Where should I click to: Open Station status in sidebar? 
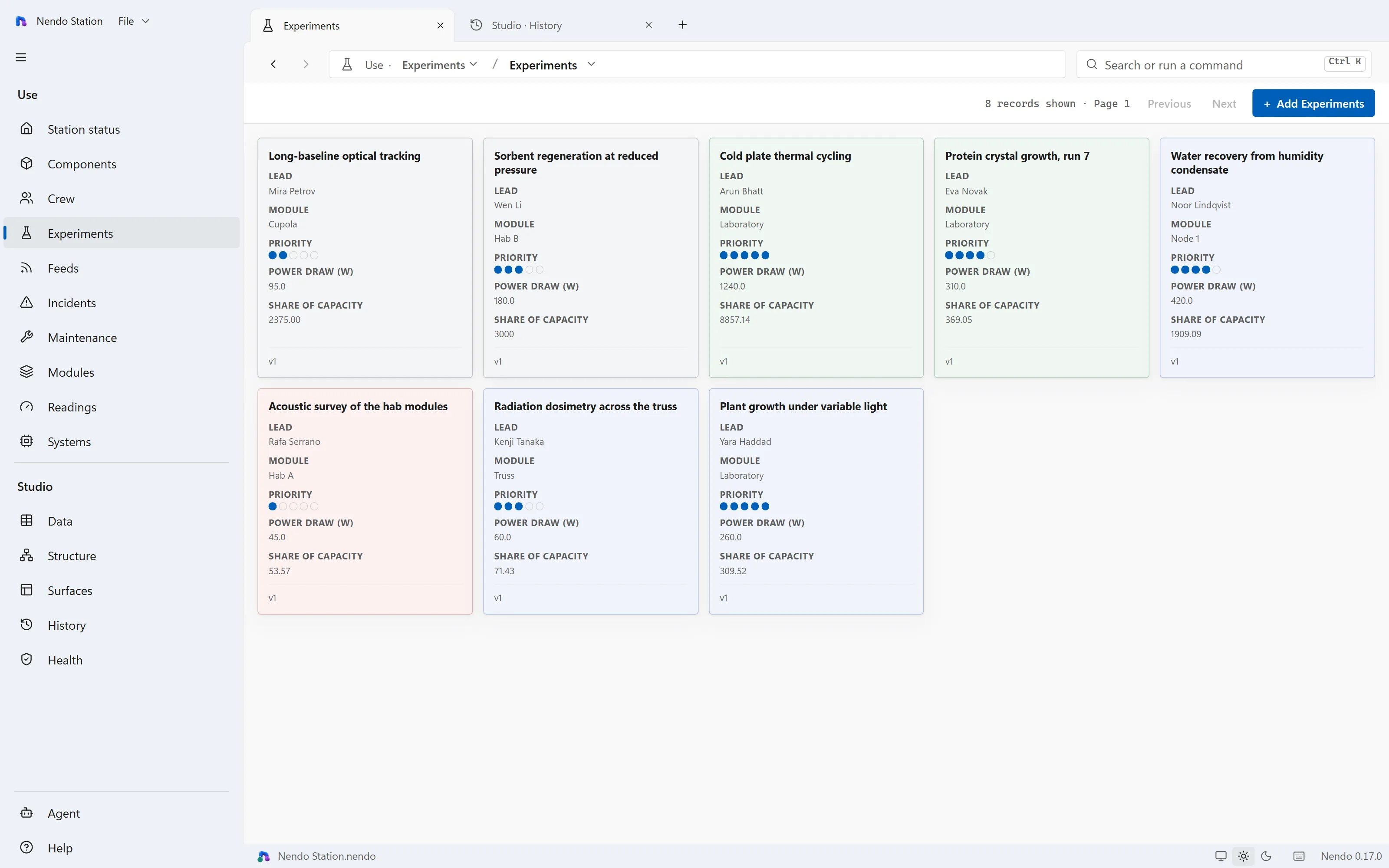[x=121, y=129]
